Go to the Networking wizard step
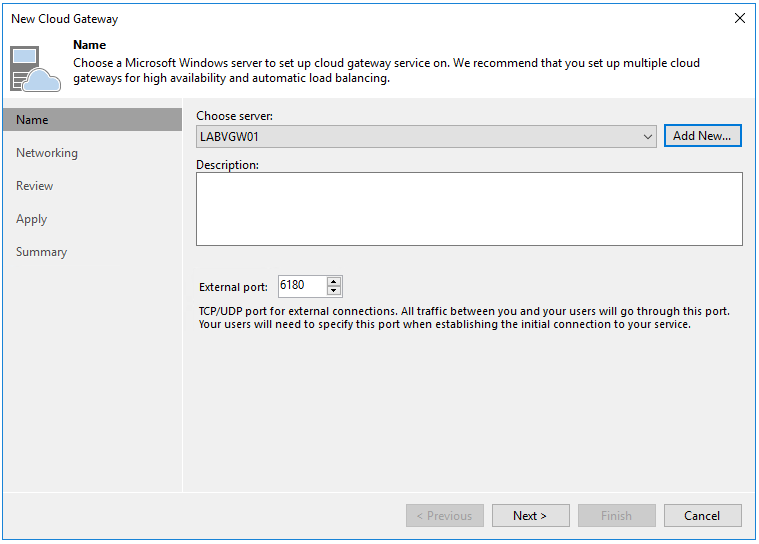759x544 pixels. point(47,153)
